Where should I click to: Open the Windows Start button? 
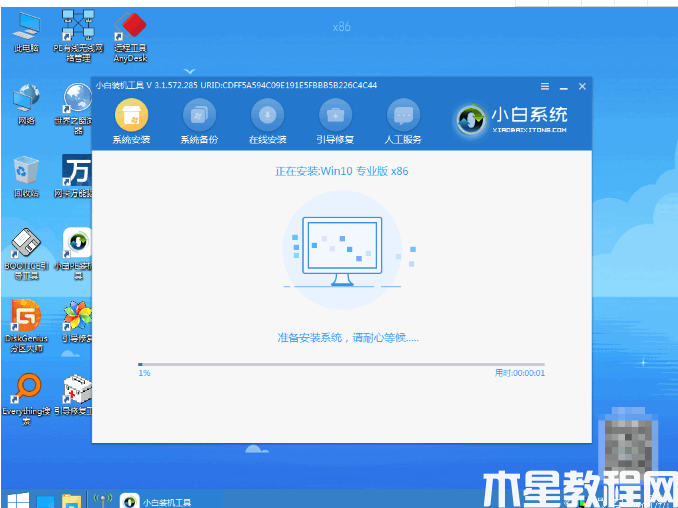18,500
